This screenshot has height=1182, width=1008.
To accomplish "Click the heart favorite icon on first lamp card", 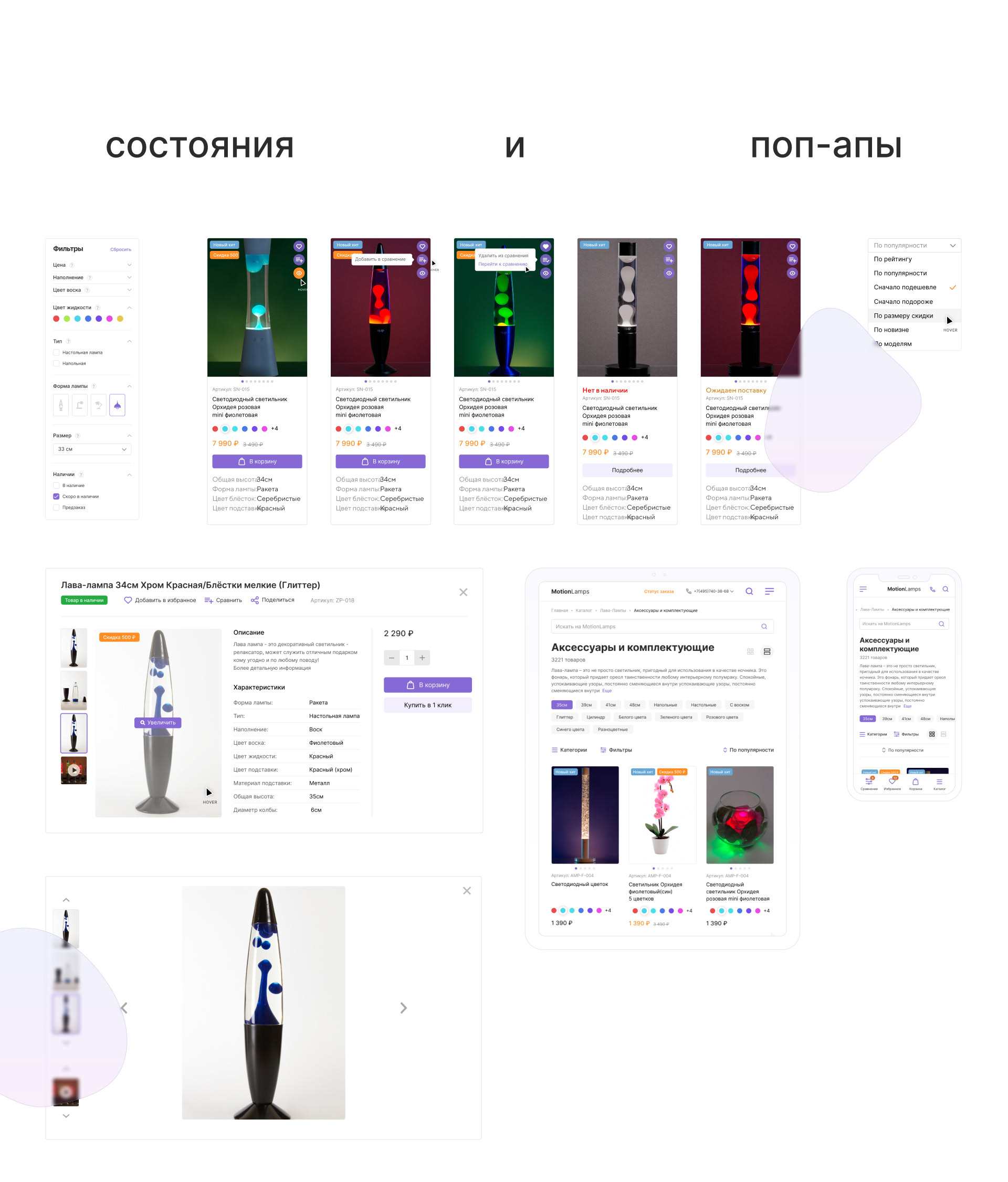I will pos(298,247).
